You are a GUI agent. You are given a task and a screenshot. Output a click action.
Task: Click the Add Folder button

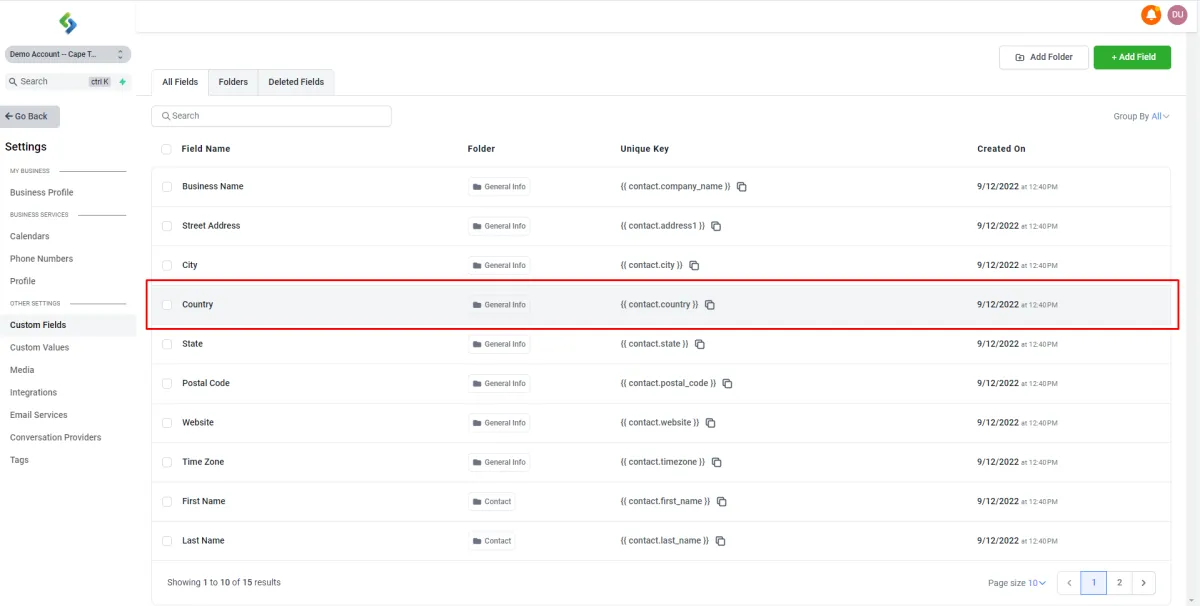pyautogui.click(x=1044, y=57)
